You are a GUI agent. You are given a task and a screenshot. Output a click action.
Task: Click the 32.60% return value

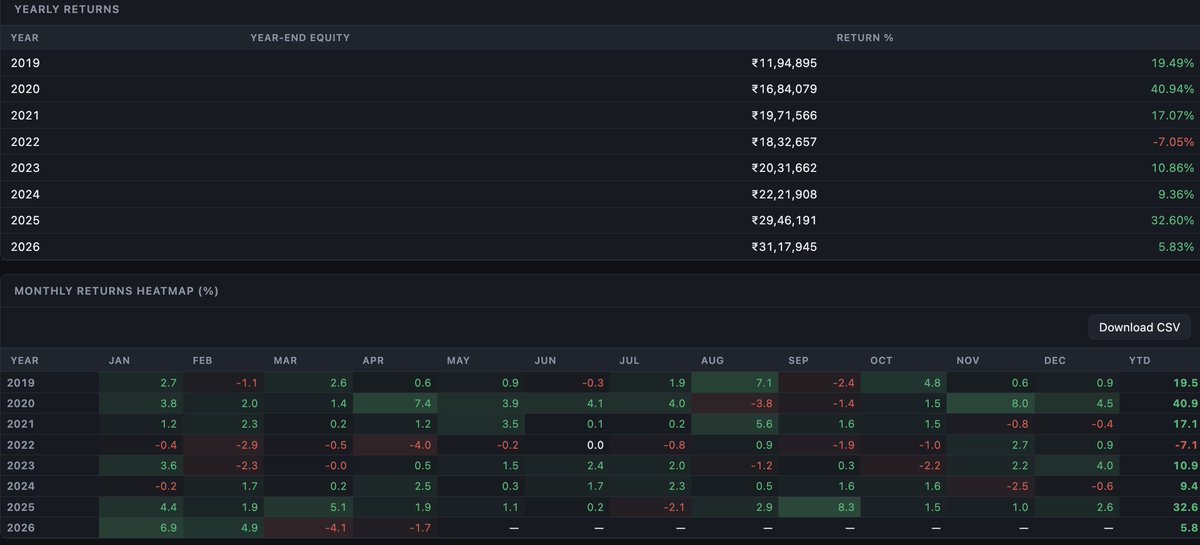click(x=1172, y=220)
